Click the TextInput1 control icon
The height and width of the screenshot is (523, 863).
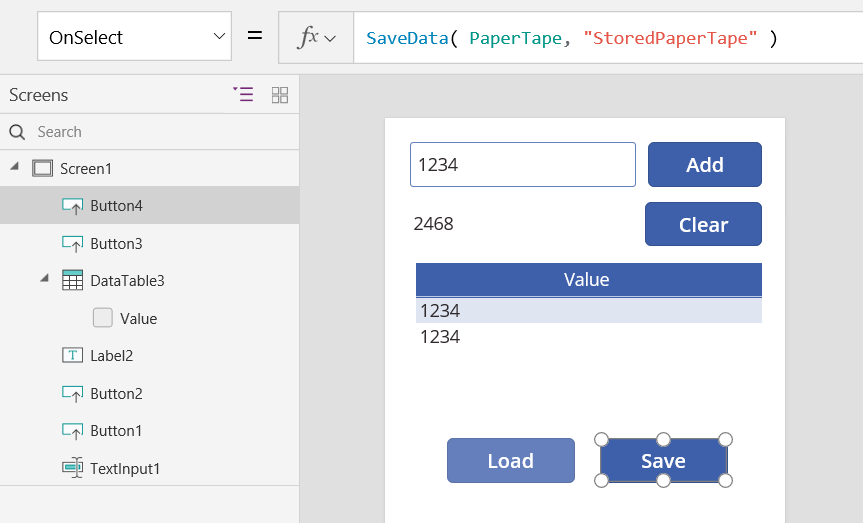(72, 468)
